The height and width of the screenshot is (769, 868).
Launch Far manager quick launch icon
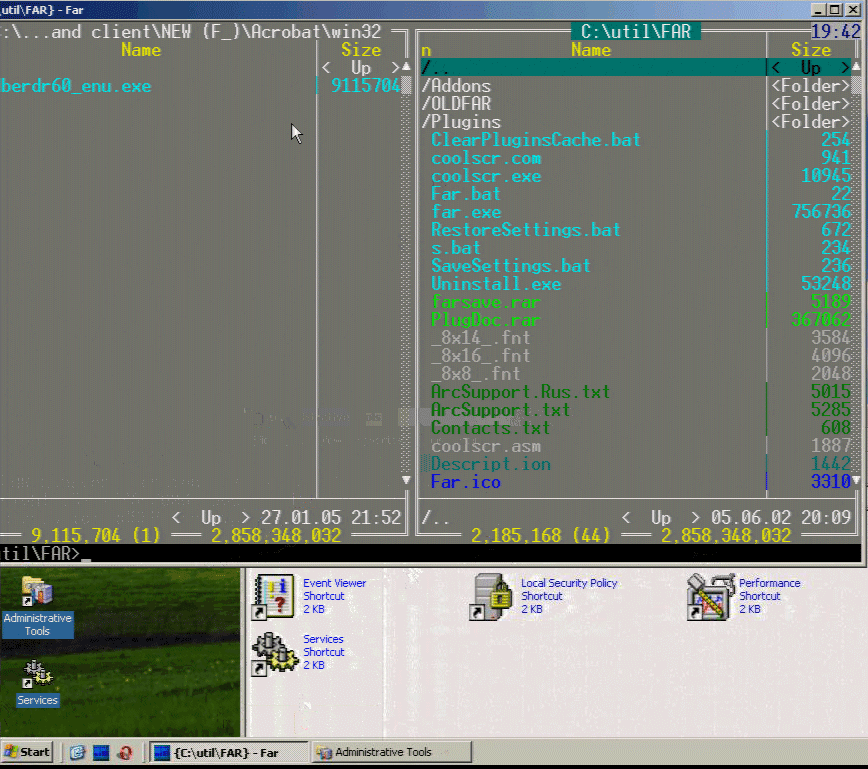coord(101,752)
